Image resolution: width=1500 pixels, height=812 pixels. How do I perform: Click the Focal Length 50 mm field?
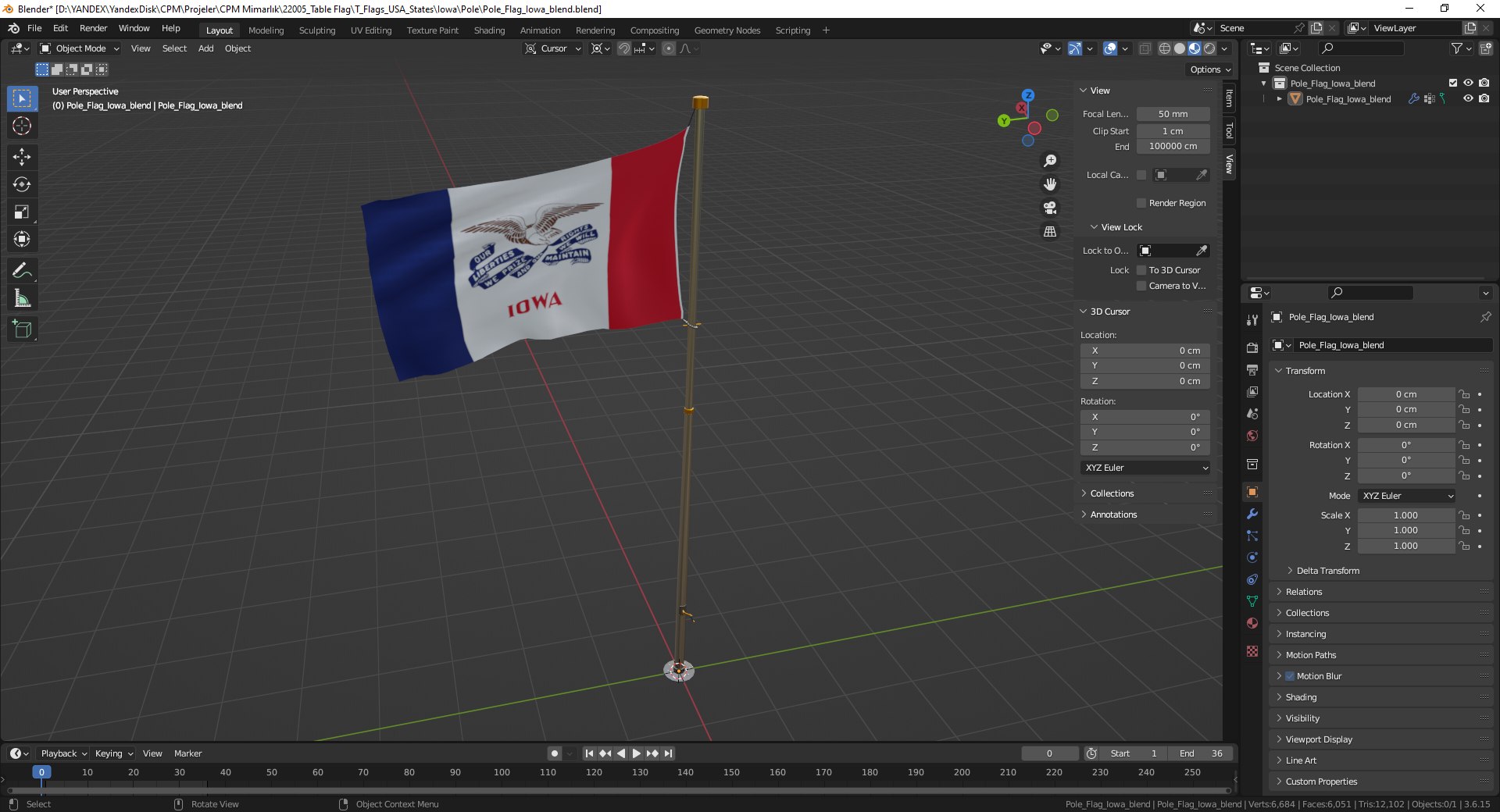tap(1173, 114)
